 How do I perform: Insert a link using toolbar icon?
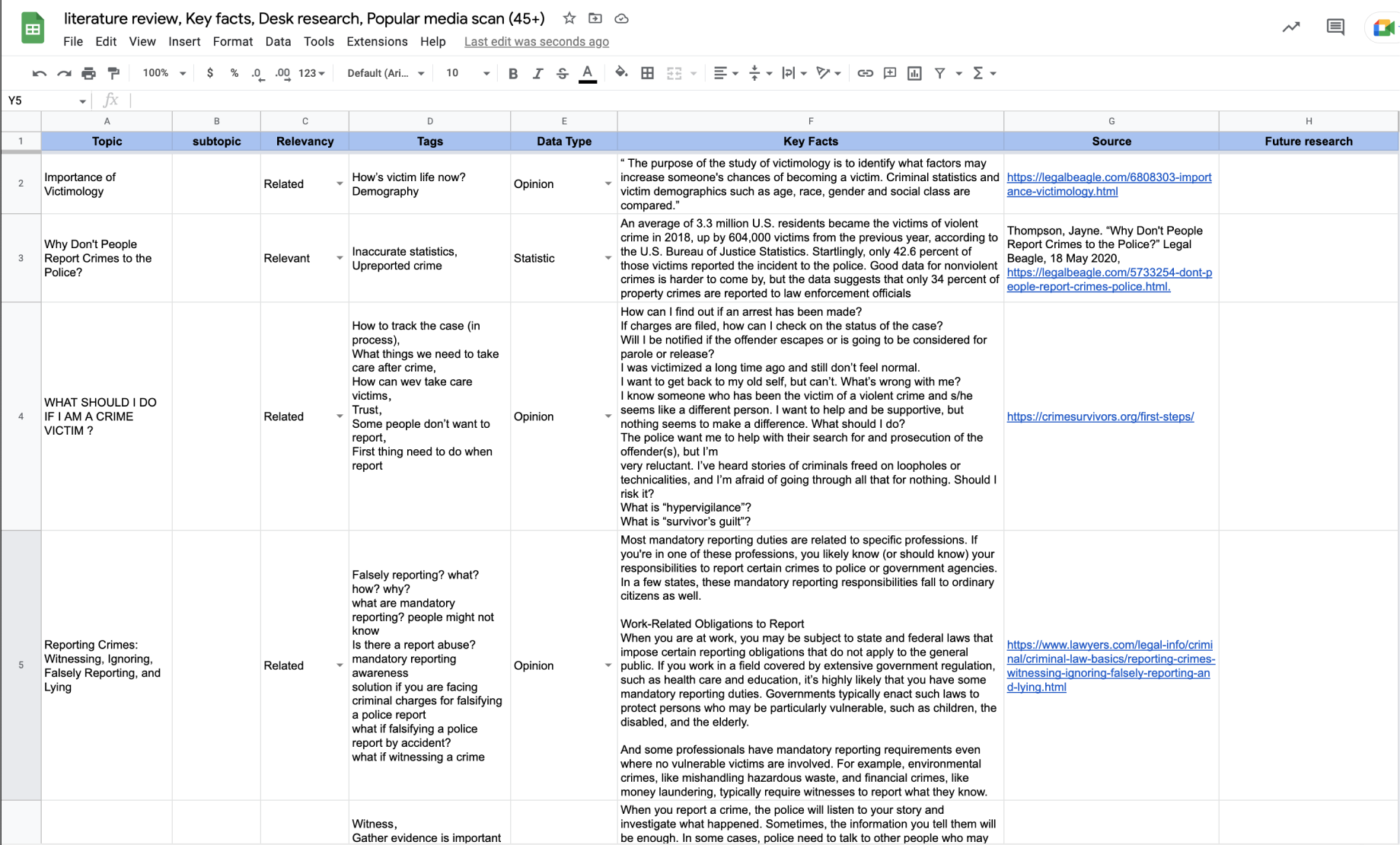(x=865, y=73)
